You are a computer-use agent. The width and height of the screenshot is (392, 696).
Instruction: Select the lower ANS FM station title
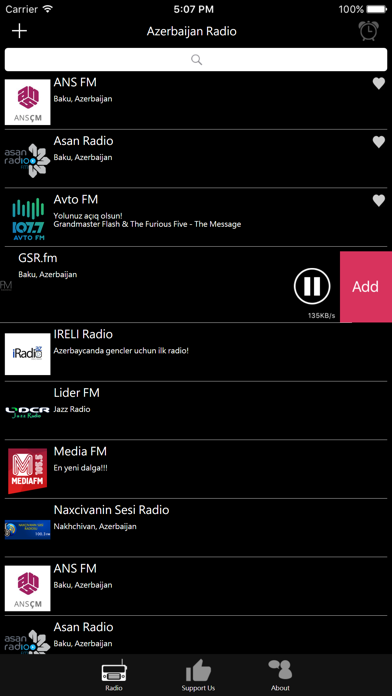pyautogui.click(x=75, y=569)
